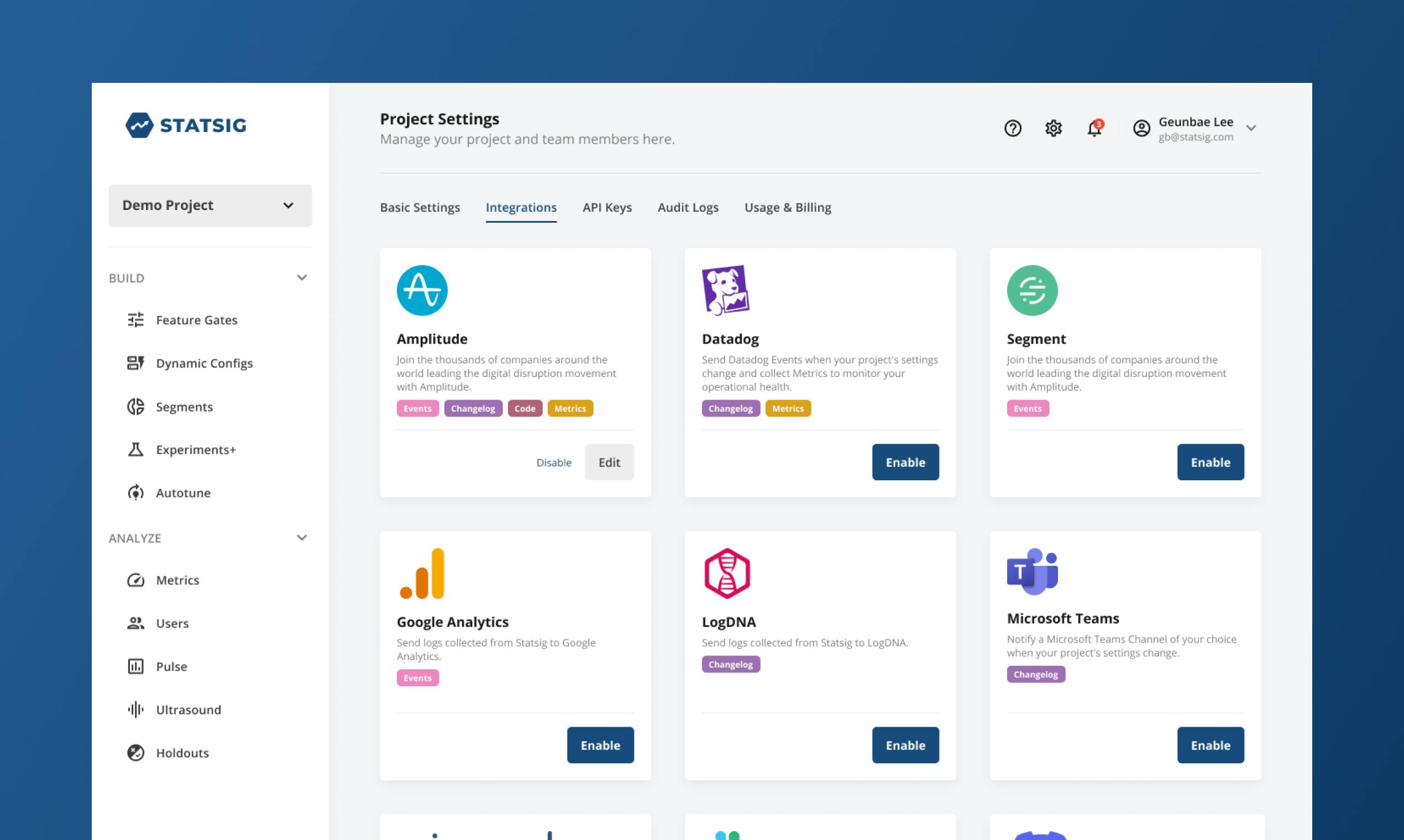
Task: Click the Datadog logo
Action: [725, 290]
